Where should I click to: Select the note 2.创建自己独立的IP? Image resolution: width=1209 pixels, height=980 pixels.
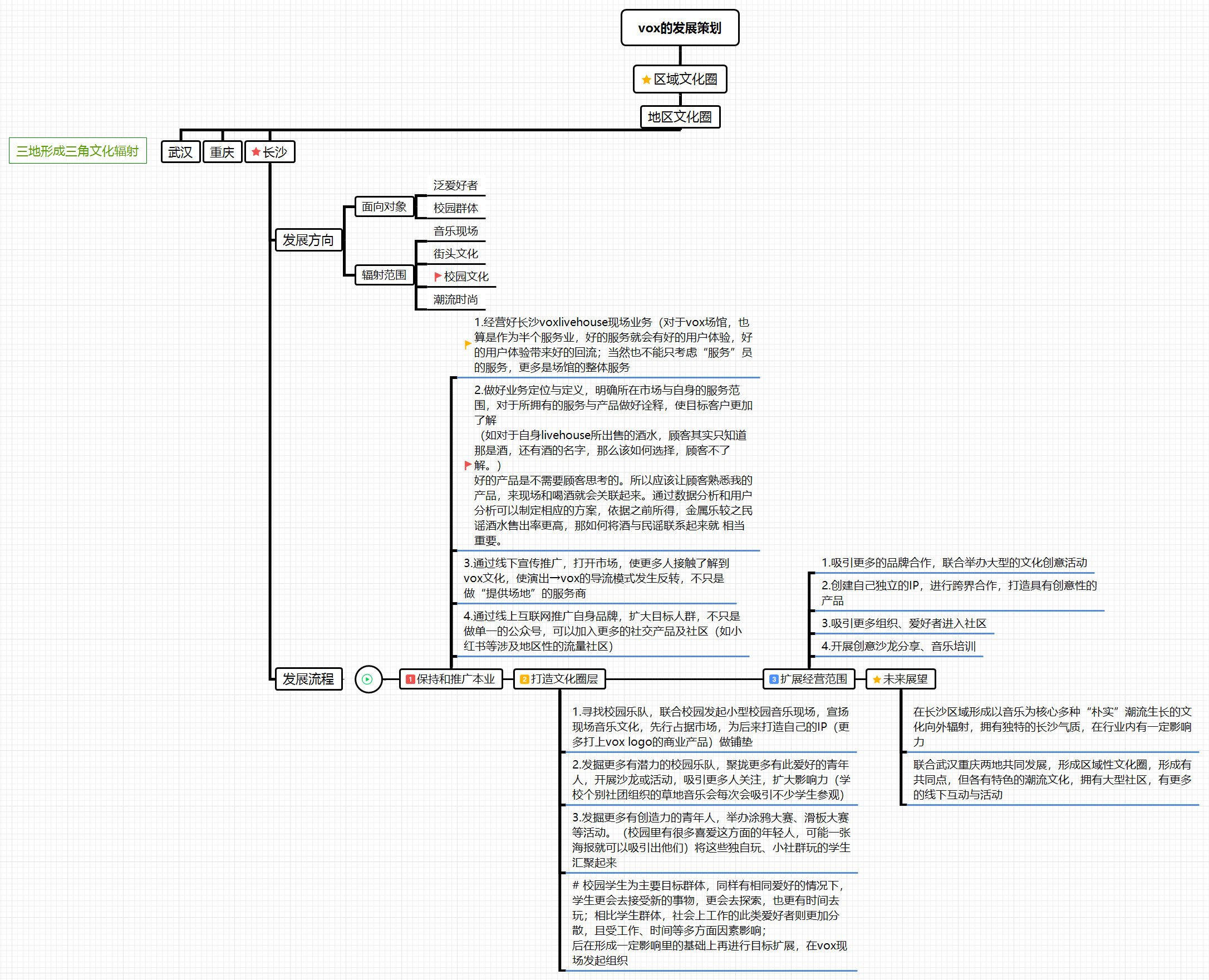coord(959,593)
